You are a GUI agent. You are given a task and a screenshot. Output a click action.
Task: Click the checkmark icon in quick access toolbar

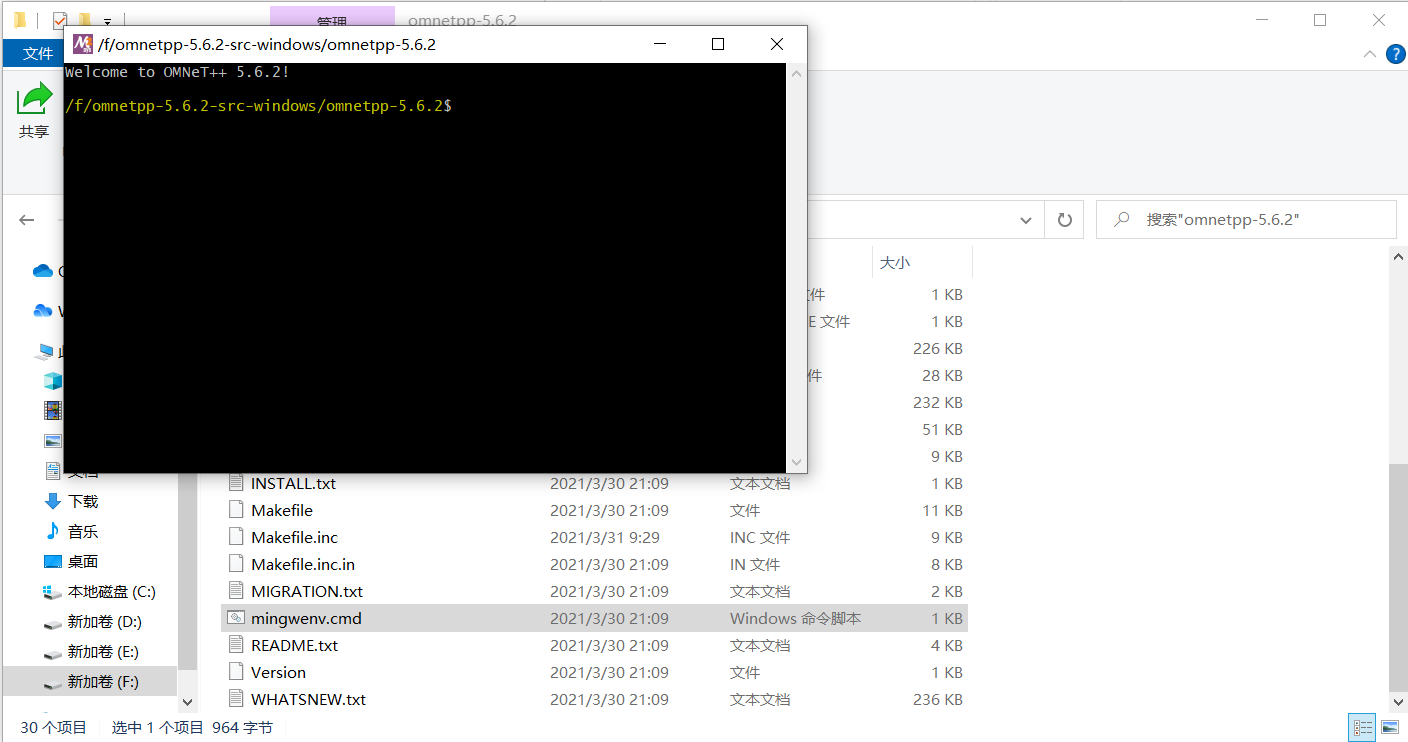coord(58,19)
